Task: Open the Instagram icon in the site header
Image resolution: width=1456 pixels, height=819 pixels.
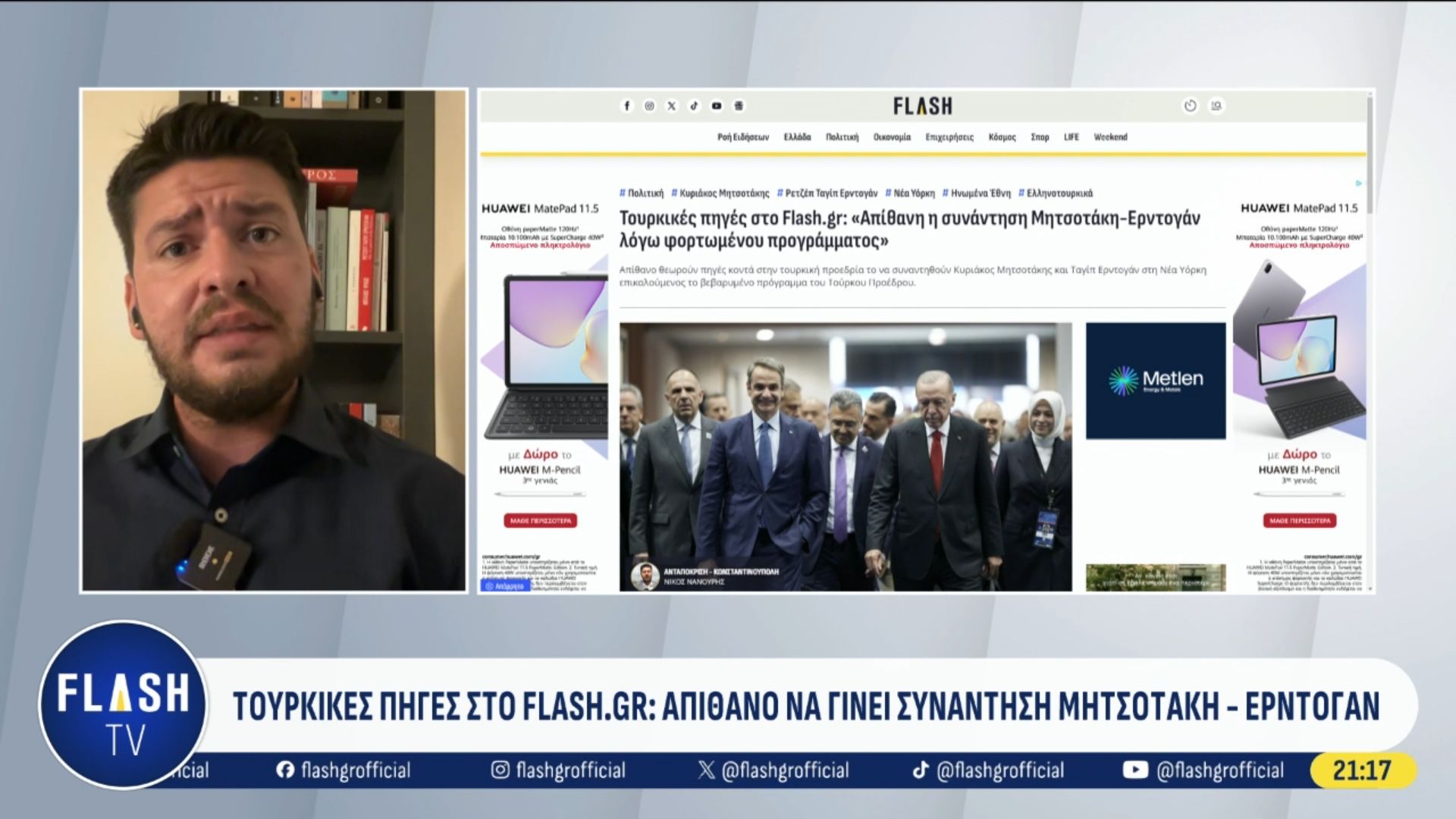Action: point(649,106)
